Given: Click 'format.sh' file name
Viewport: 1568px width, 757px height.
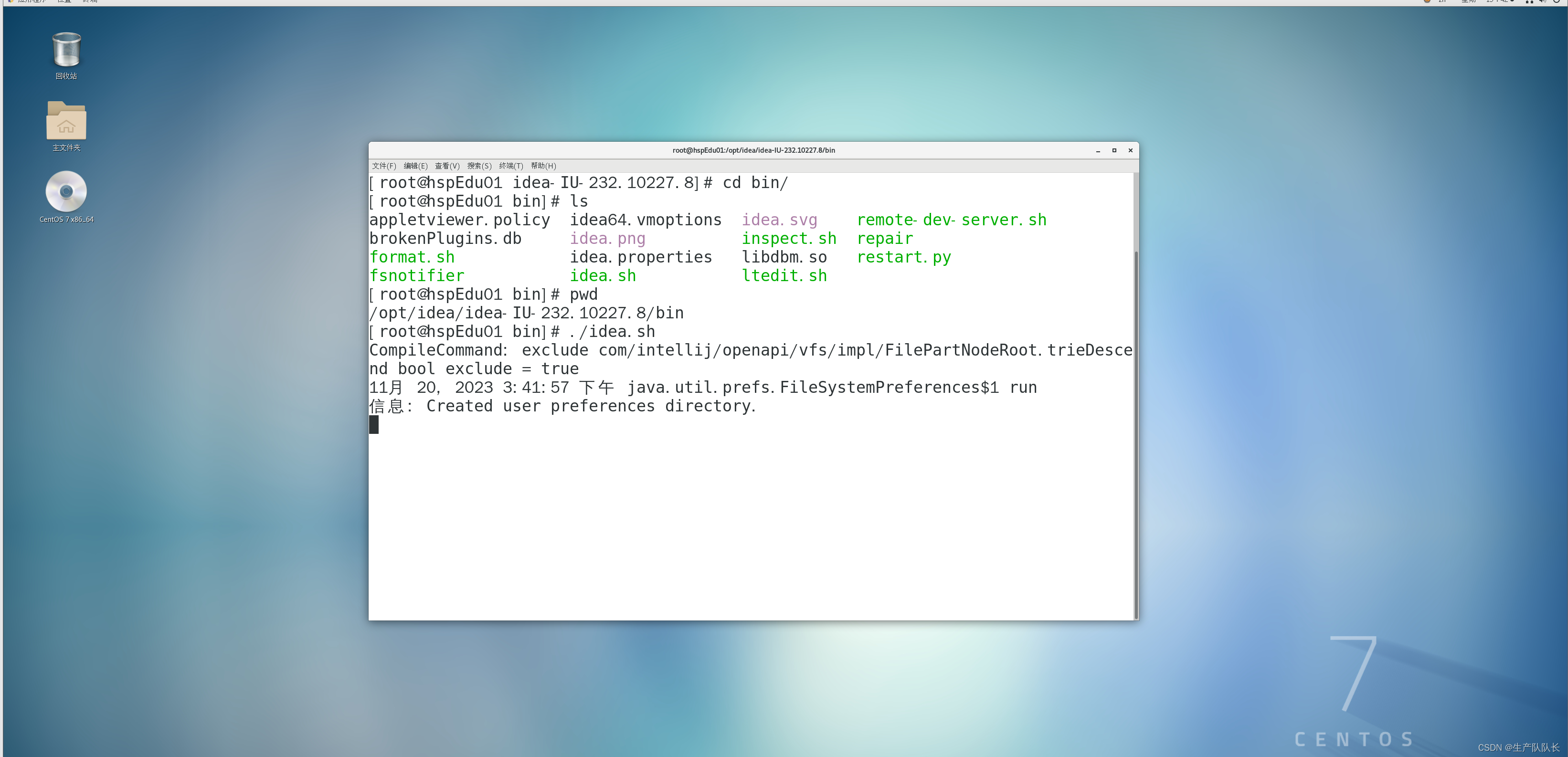Looking at the screenshot, I should (x=412, y=257).
